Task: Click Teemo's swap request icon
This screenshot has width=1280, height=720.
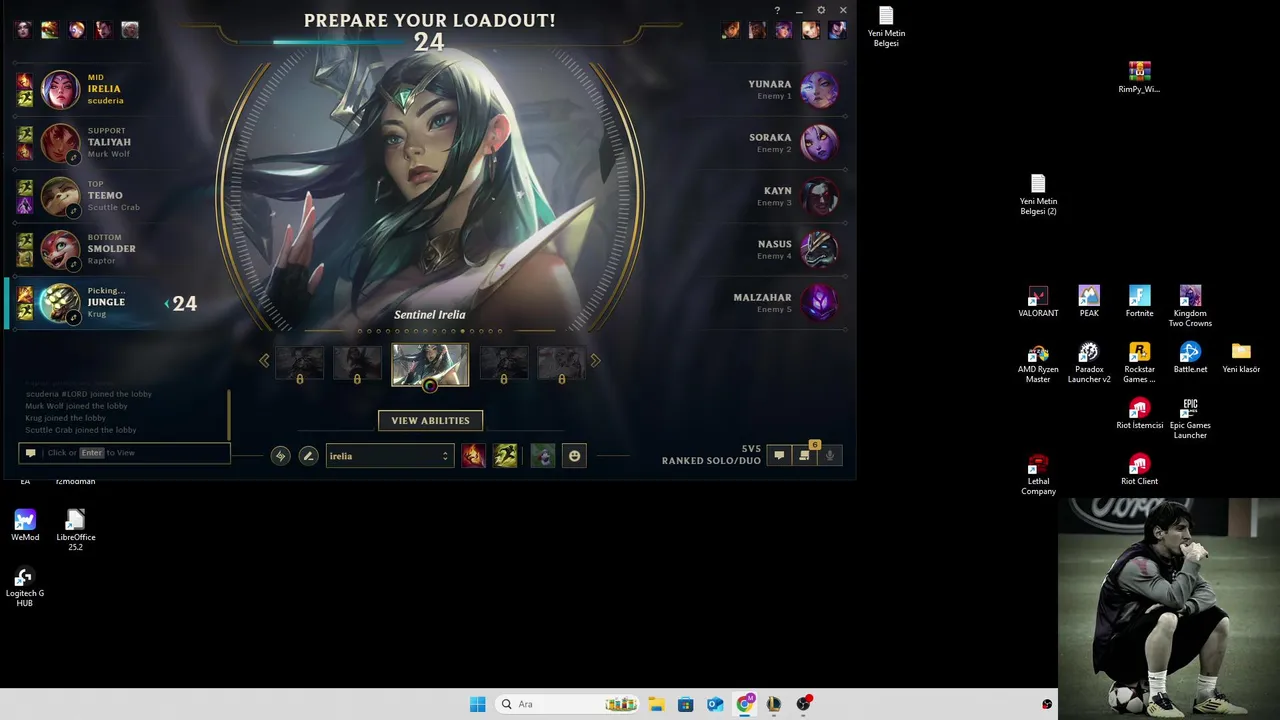Action: [73, 211]
